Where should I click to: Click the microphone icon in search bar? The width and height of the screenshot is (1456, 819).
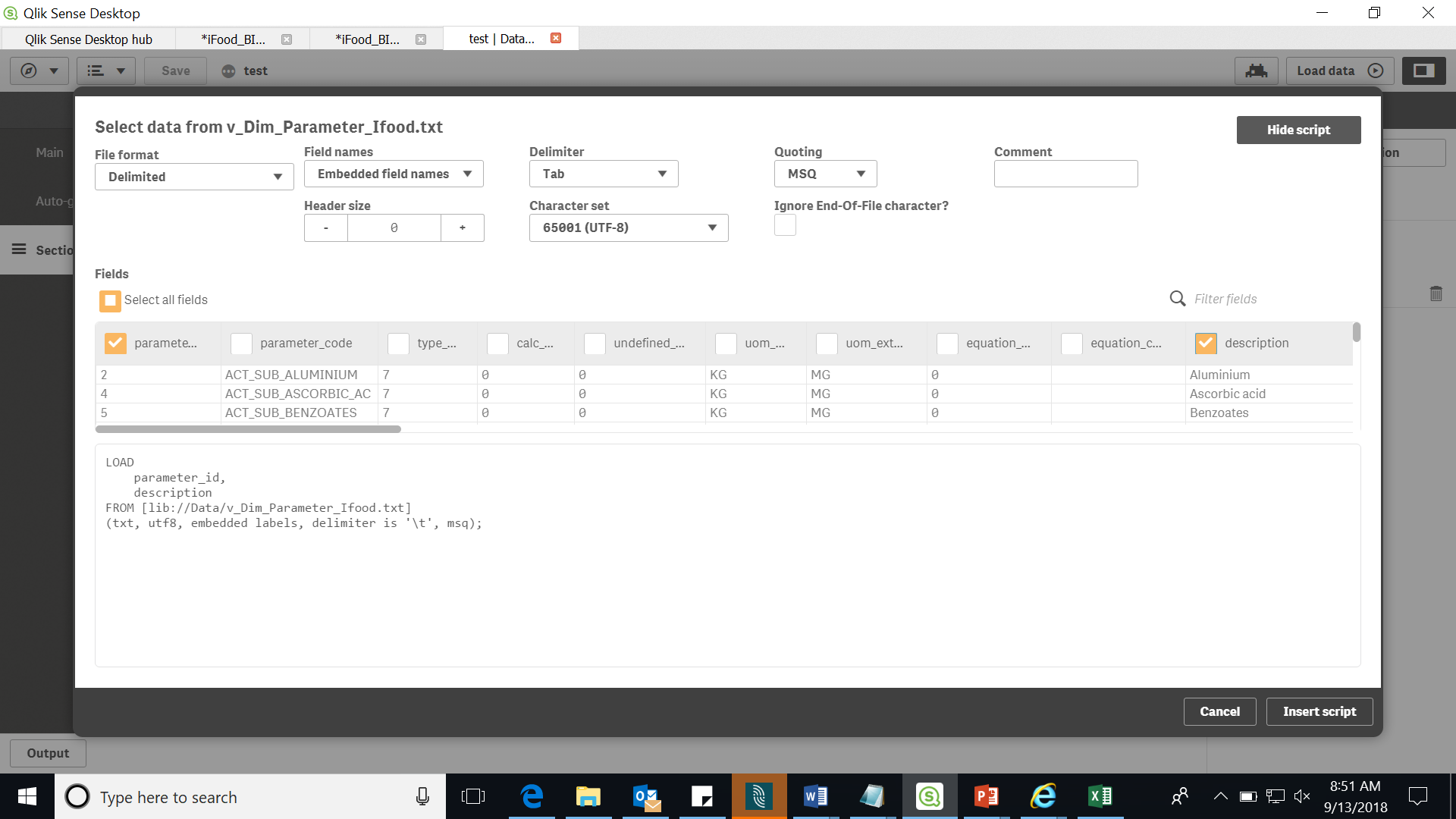tap(422, 796)
